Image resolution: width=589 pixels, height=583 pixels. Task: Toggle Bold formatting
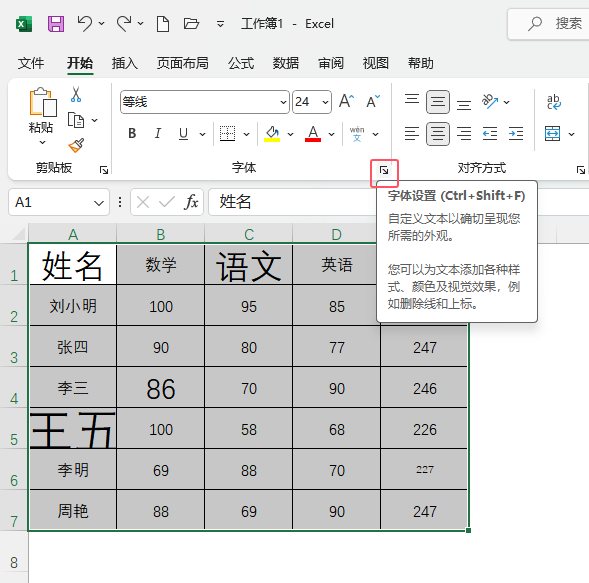click(132, 133)
